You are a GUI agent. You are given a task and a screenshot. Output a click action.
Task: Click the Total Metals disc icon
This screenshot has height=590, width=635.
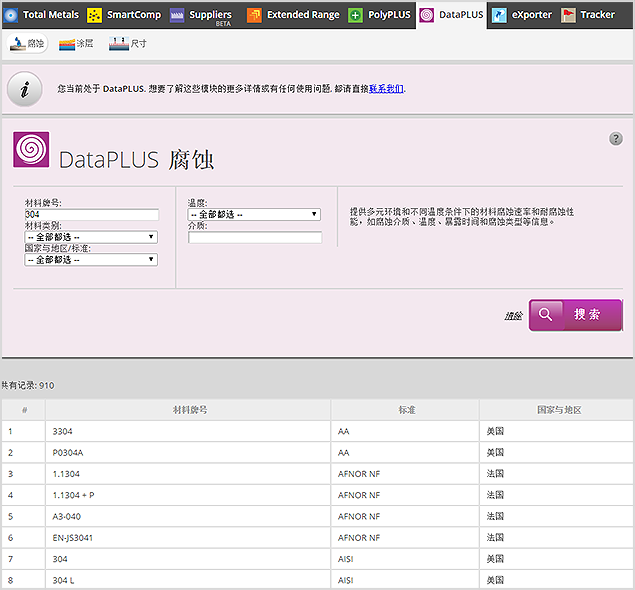(11, 15)
